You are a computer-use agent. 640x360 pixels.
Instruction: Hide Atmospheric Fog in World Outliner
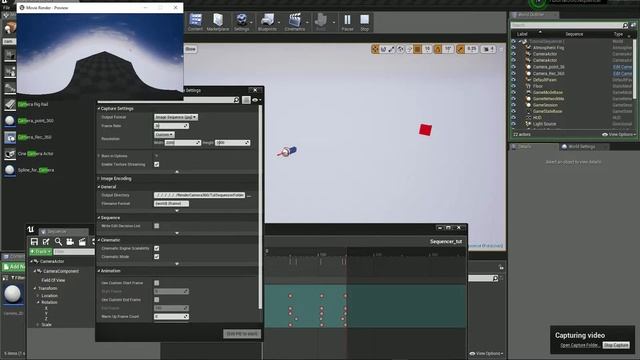tap(513, 47)
